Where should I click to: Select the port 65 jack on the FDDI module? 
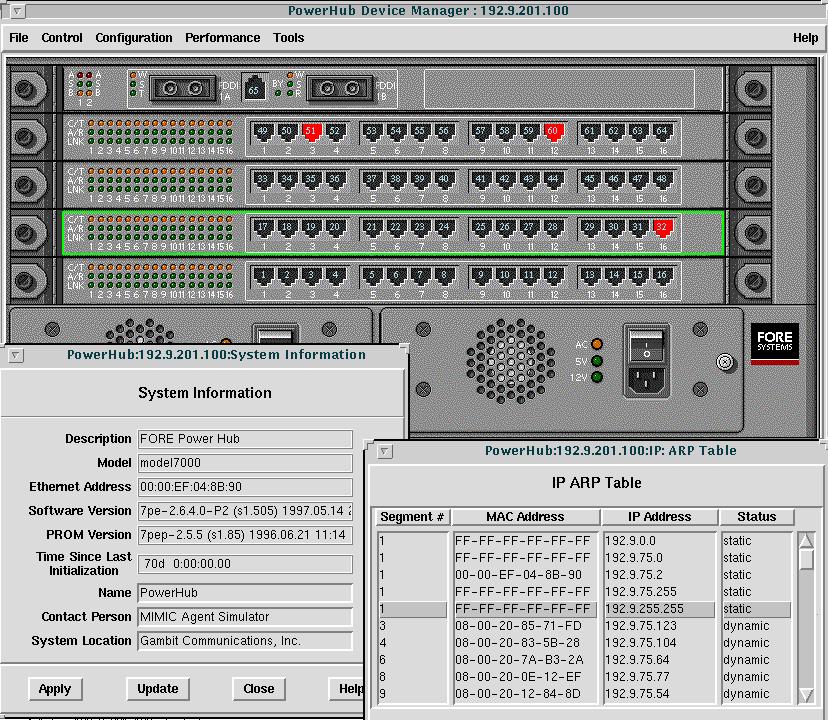[x=254, y=89]
